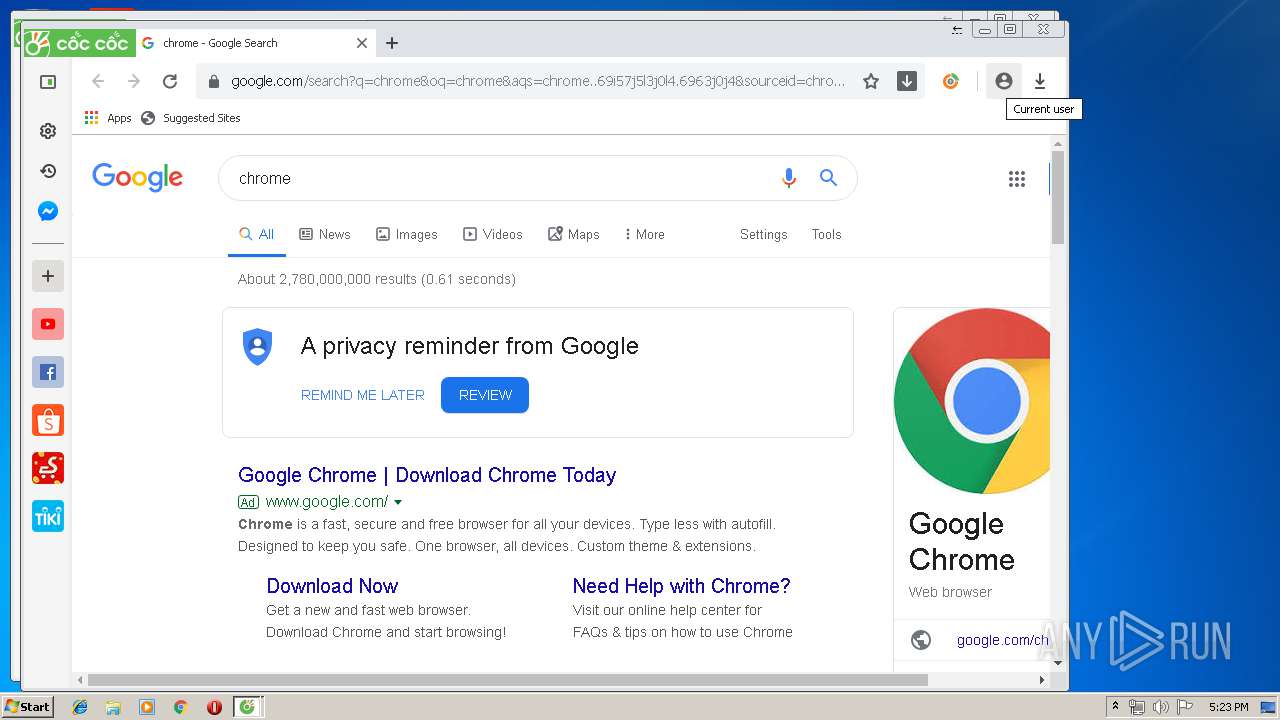Click the taskbar clock 5:23 PM
Image resolution: width=1280 pixels, height=720 pixels.
tap(1228, 707)
